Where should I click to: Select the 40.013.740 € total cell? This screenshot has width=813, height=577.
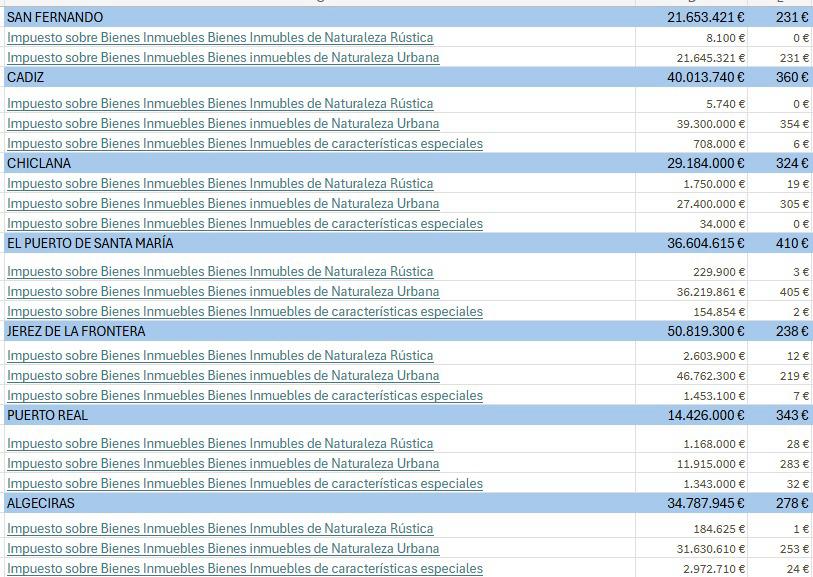point(705,77)
